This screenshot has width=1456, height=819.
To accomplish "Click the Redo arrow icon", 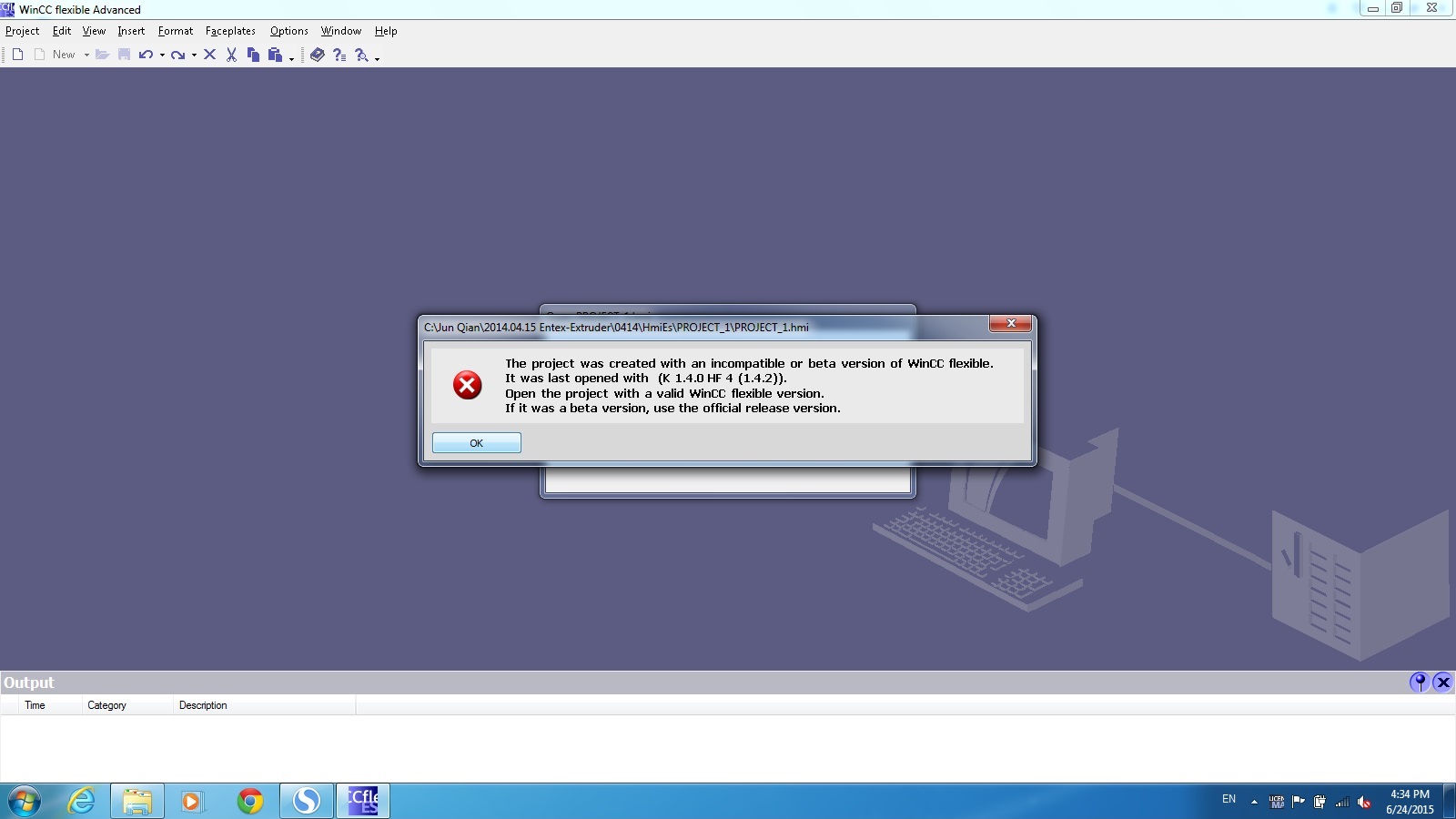I will [x=177, y=55].
